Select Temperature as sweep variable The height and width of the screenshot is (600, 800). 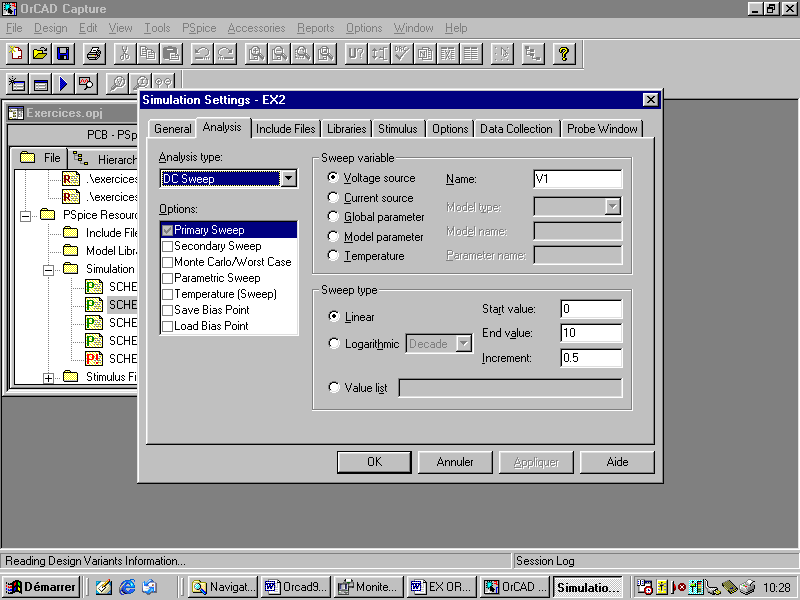[x=333, y=256]
